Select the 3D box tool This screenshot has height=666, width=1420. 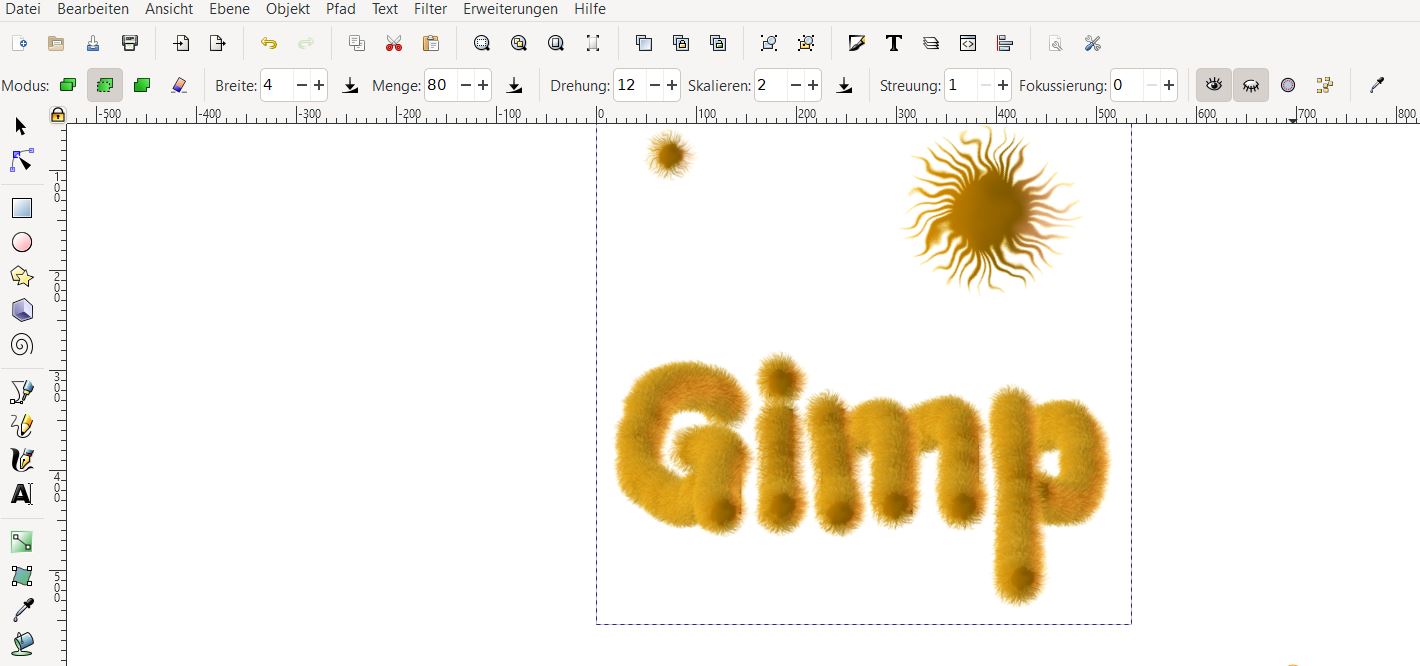(21, 310)
